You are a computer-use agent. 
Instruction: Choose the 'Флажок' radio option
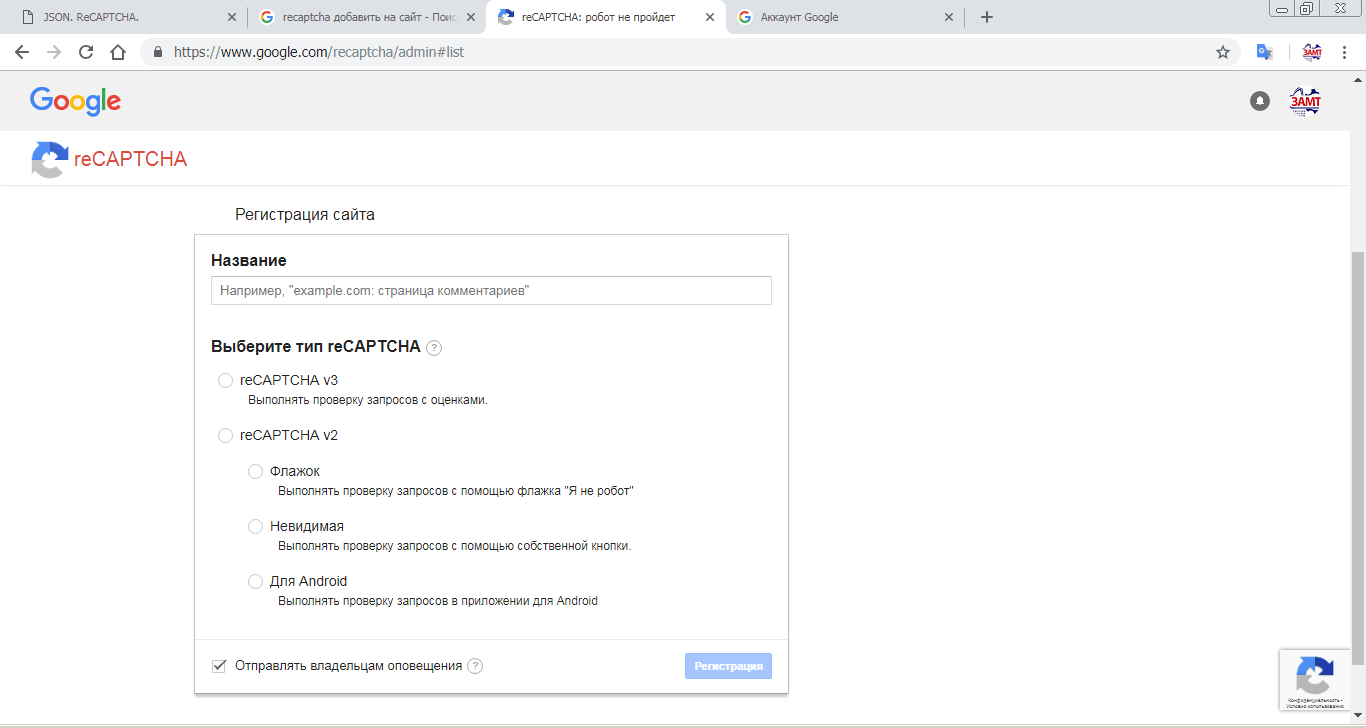point(255,472)
